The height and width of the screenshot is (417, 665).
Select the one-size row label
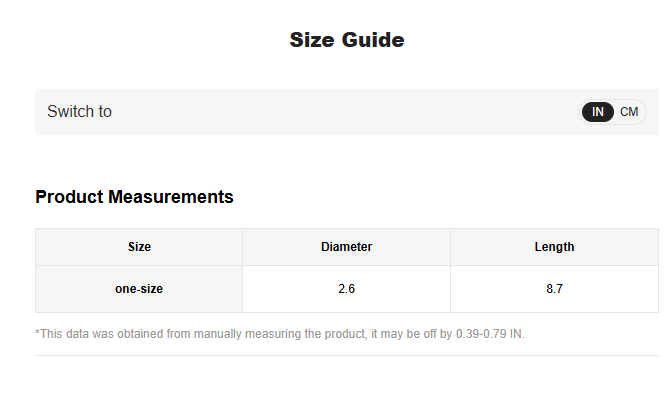pyautogui.click(x=139, y=289)
